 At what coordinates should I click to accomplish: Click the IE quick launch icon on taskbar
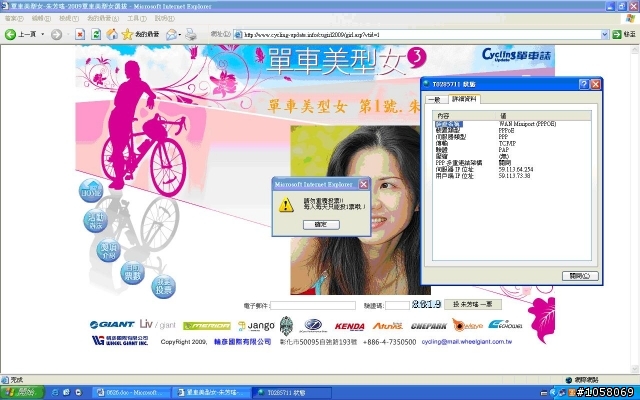[55, 393]
